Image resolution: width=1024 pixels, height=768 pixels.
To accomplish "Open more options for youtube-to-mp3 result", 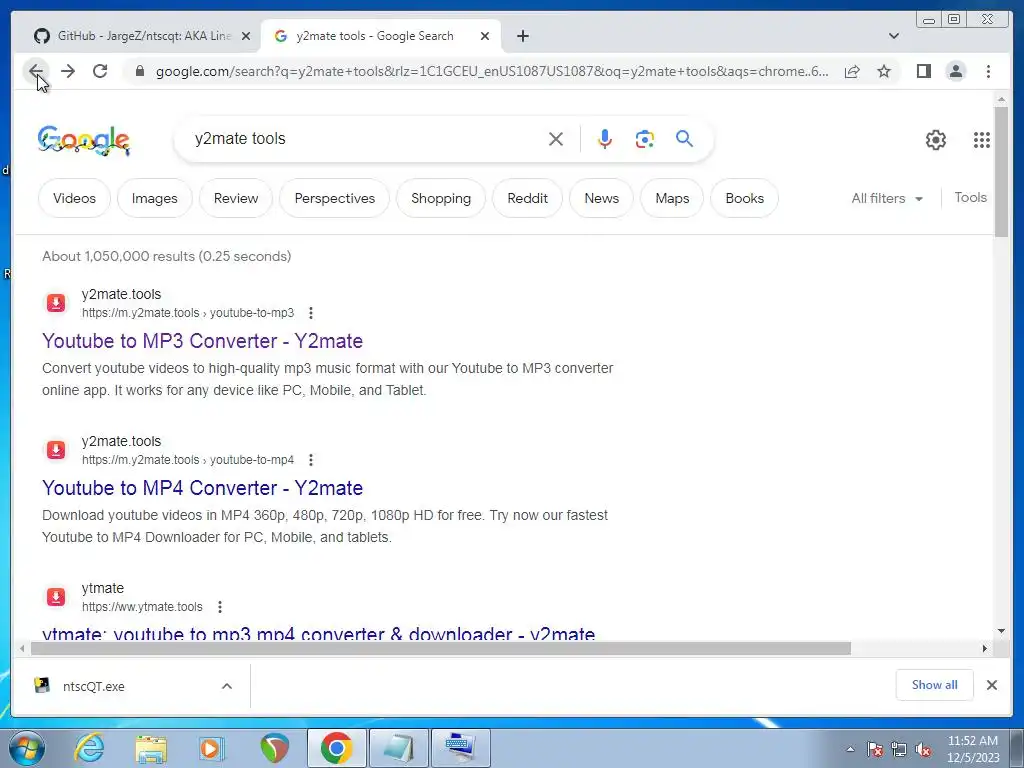I will 311,313.
